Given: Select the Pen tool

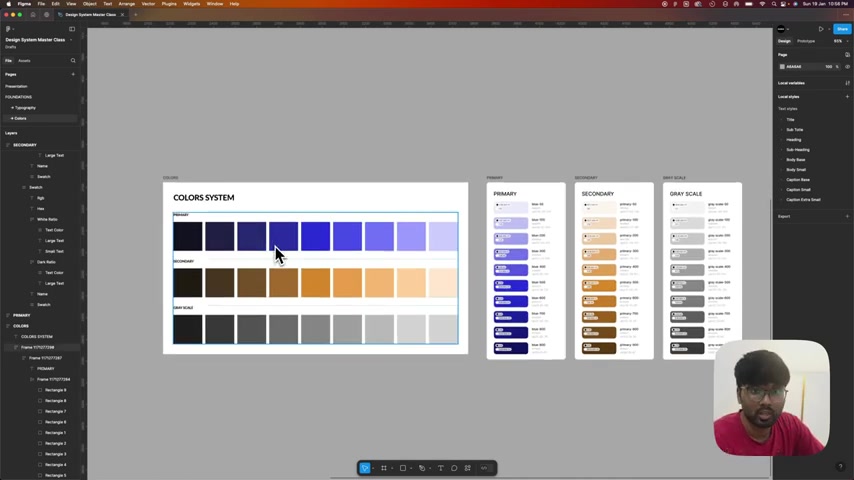Looking at the screenshot, I should pyautogui.click(x=422, y=468).
